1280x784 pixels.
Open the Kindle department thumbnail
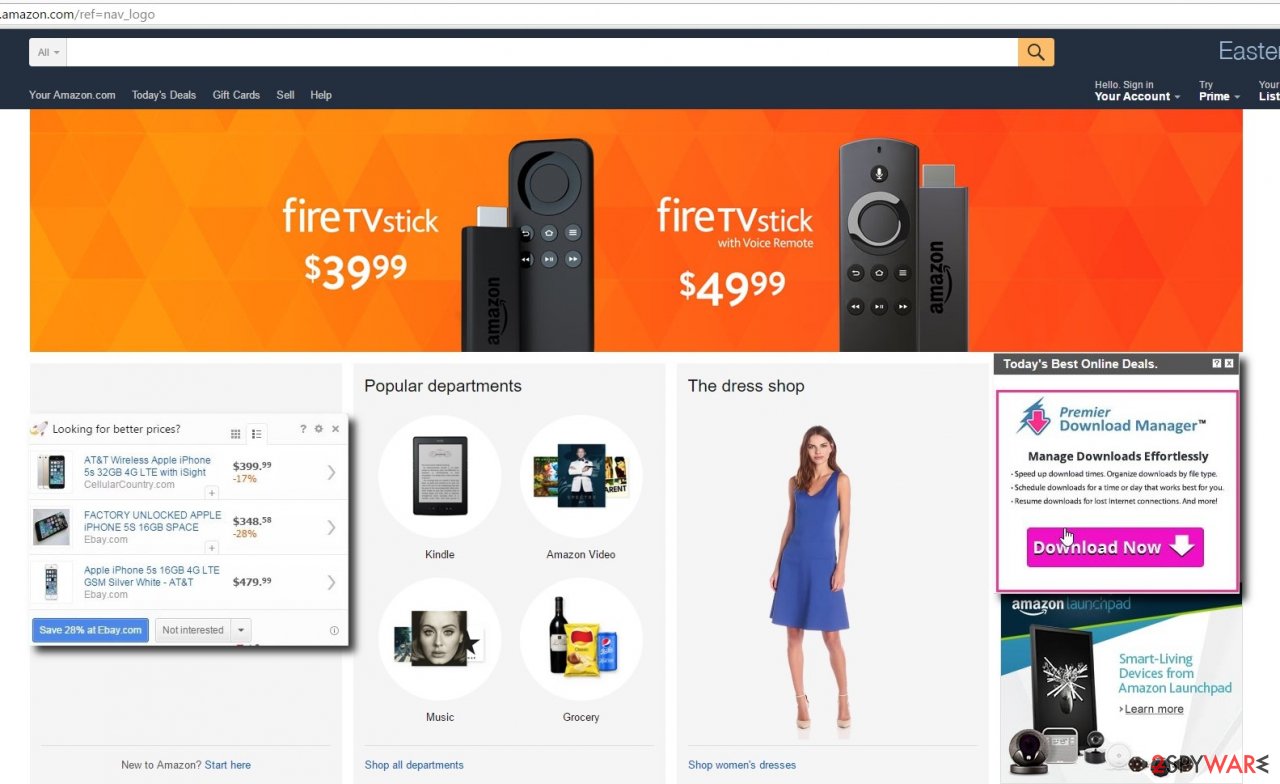click(440, 476)
